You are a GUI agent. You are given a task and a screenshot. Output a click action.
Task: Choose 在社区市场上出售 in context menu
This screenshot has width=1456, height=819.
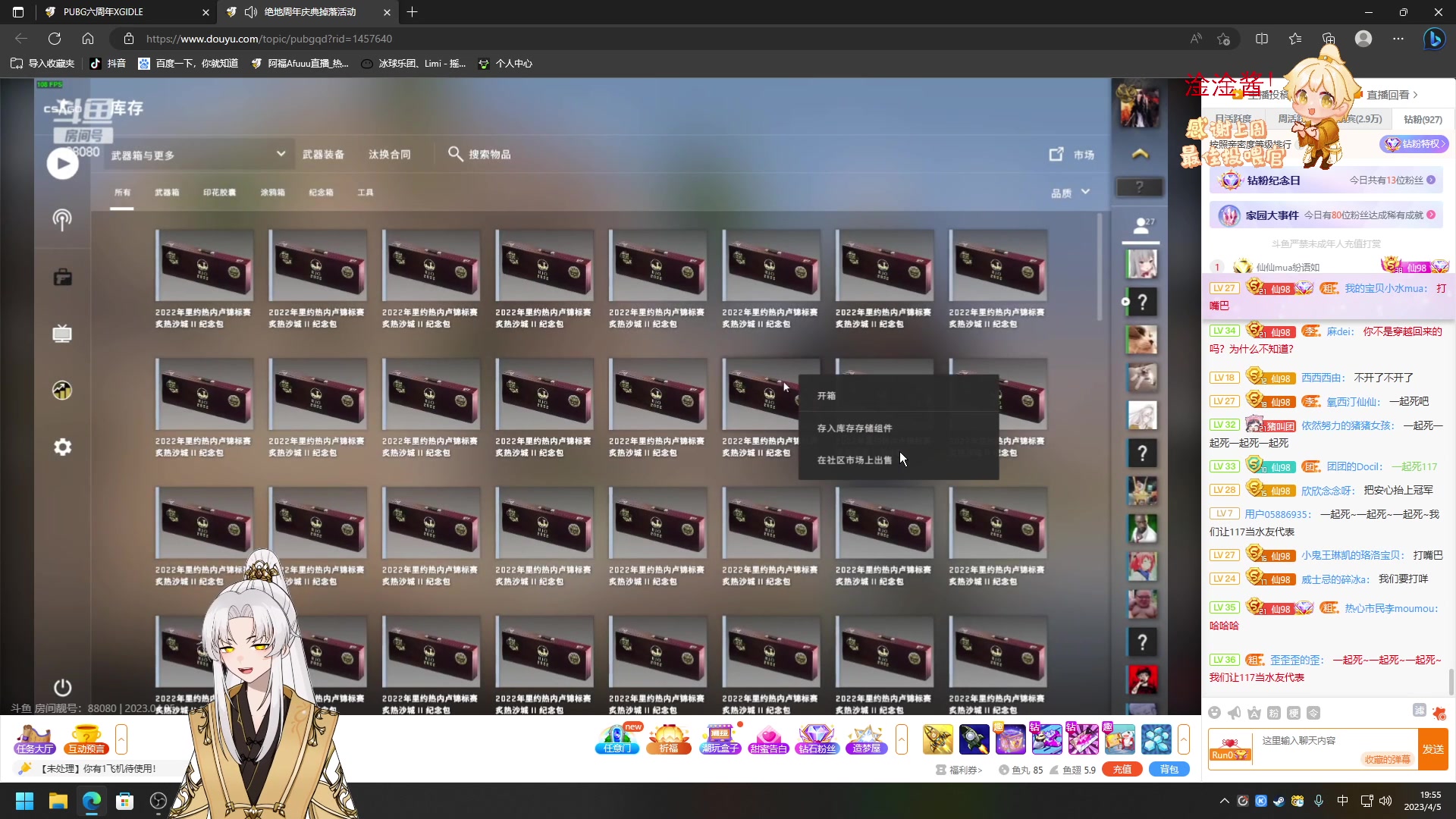[899, 460]
